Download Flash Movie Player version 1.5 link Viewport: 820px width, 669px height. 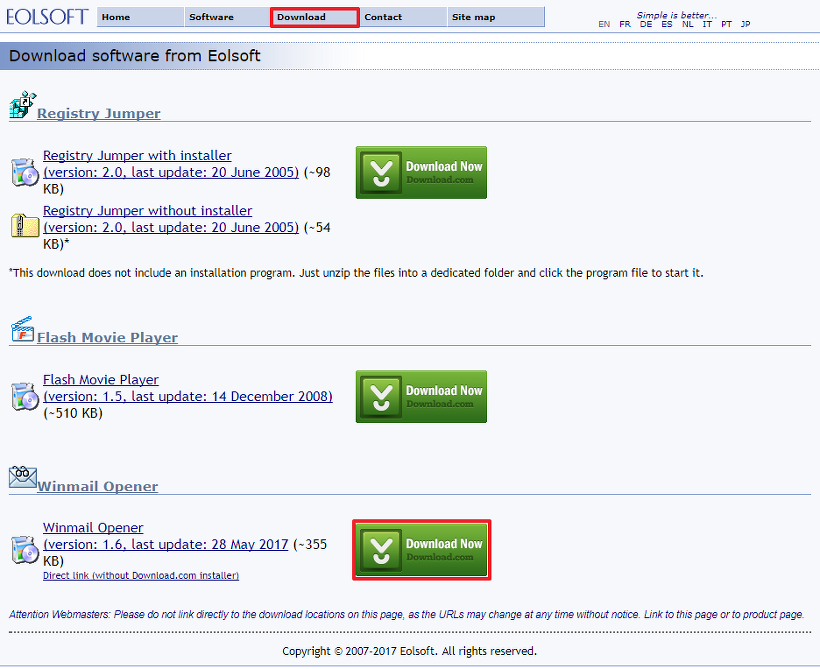click(x=188, y=388)
